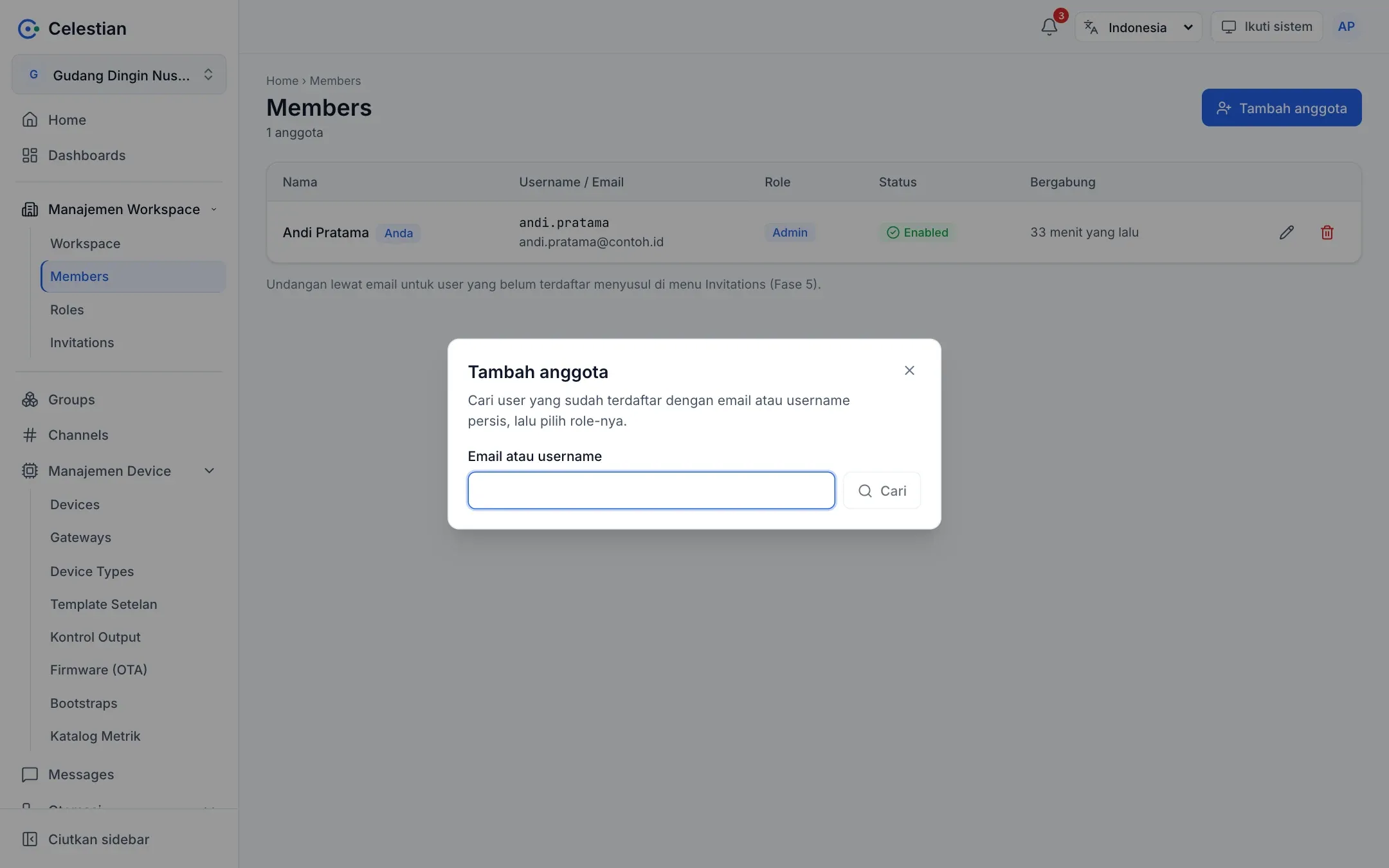
Task: Click the red trash icon for Andi Pratama
Action: point(1327,232)
